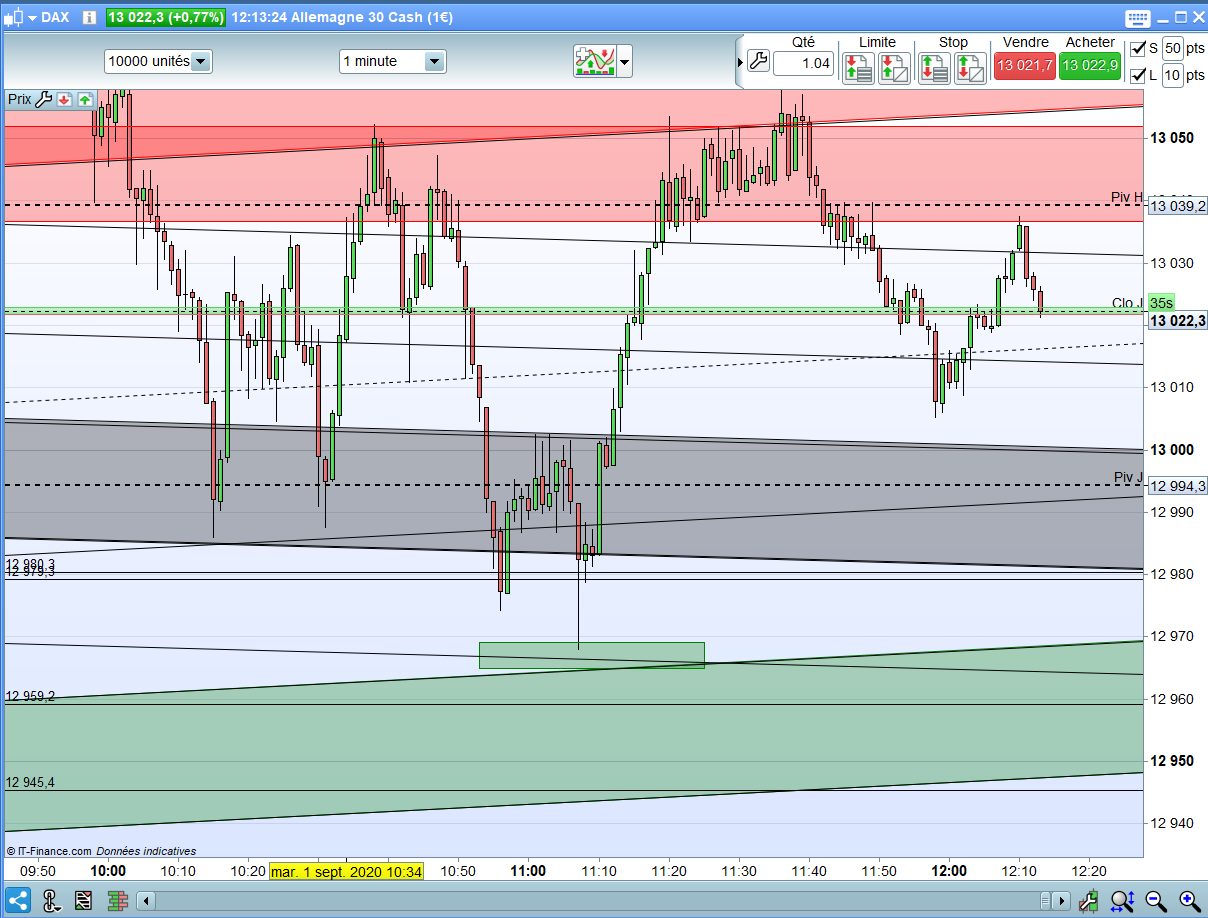The width and height of the screenshot is (1208, 918).
Task: Click the scrollbar left arrow
Action: pyautogui.click(x=146, y=901)
